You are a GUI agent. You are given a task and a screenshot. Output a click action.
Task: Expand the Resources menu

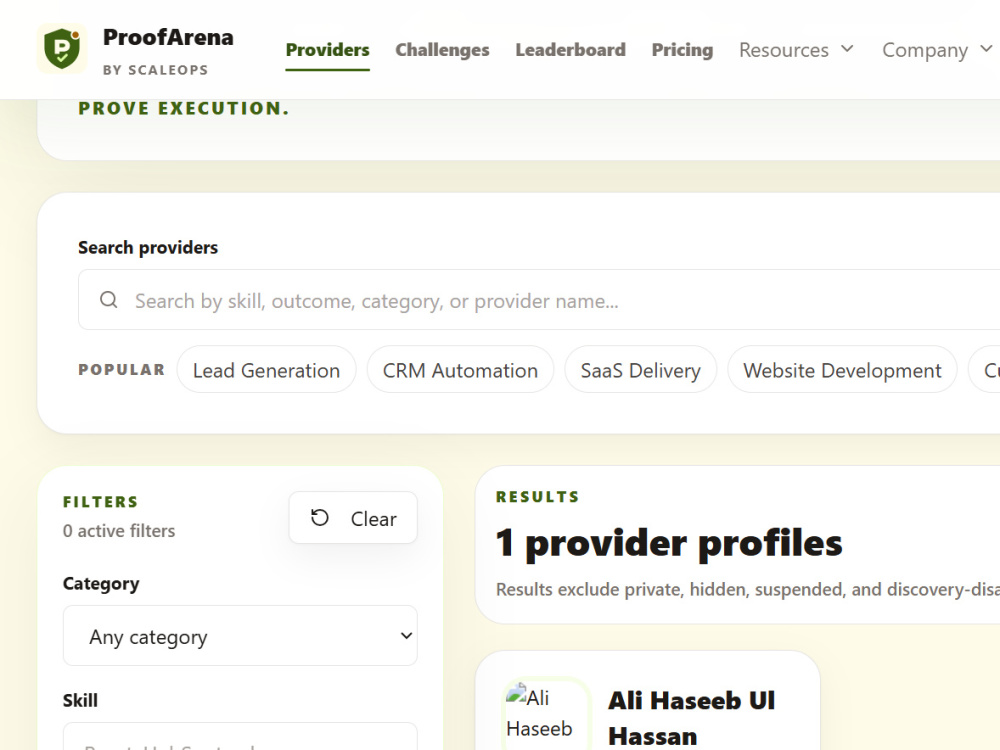click(x=796, y=50)
